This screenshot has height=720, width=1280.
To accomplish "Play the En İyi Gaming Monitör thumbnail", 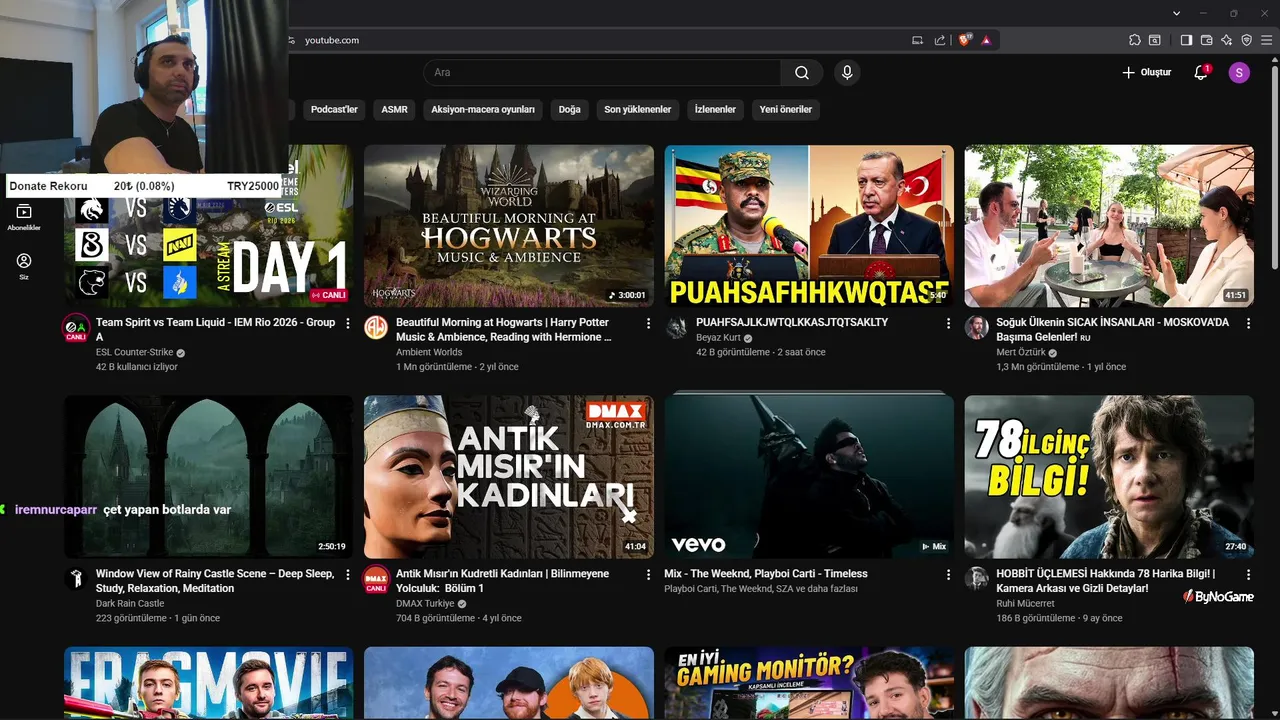I will 809,683.
